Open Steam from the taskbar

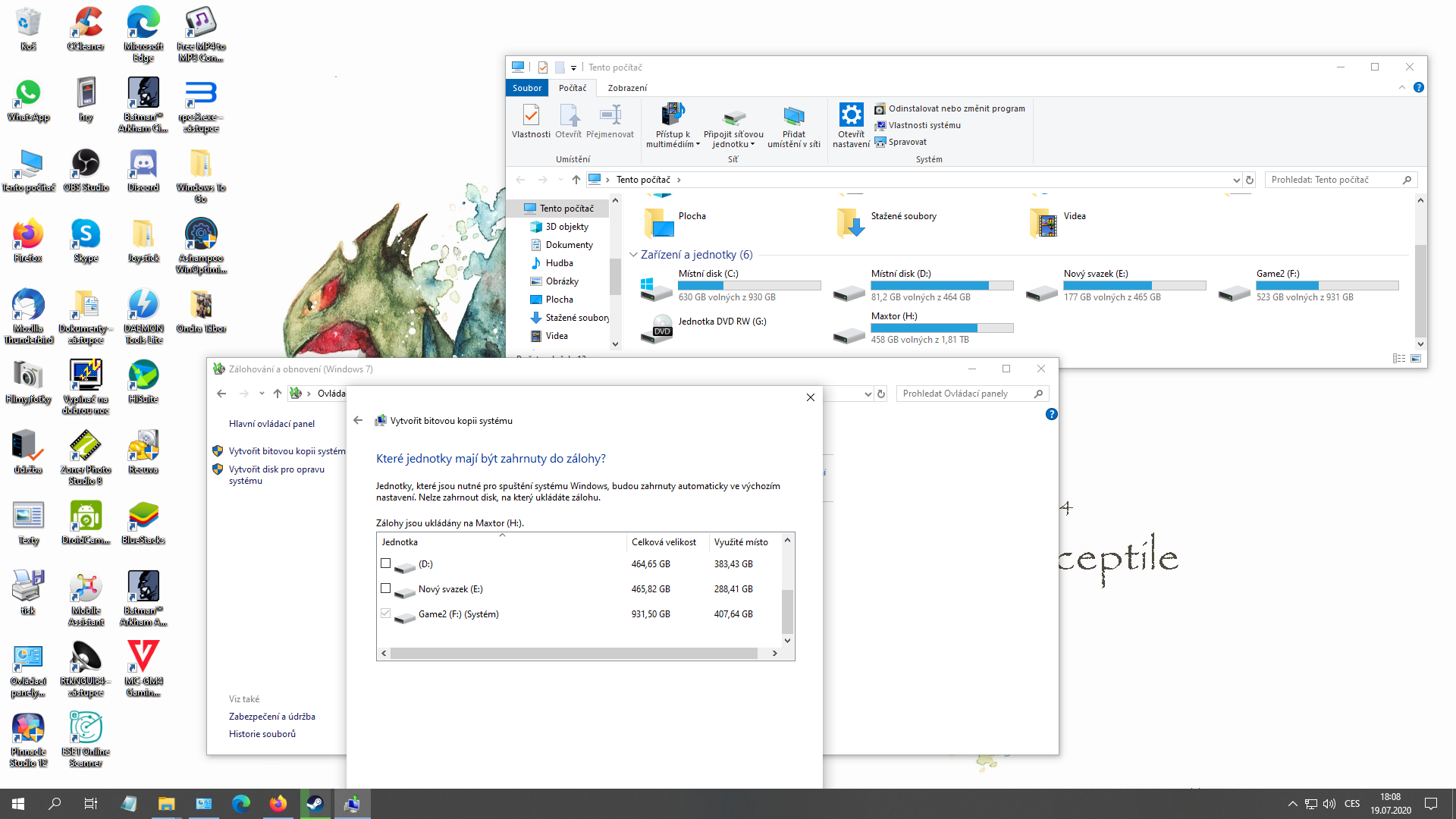pyautogui.click(x=315, y=804)
